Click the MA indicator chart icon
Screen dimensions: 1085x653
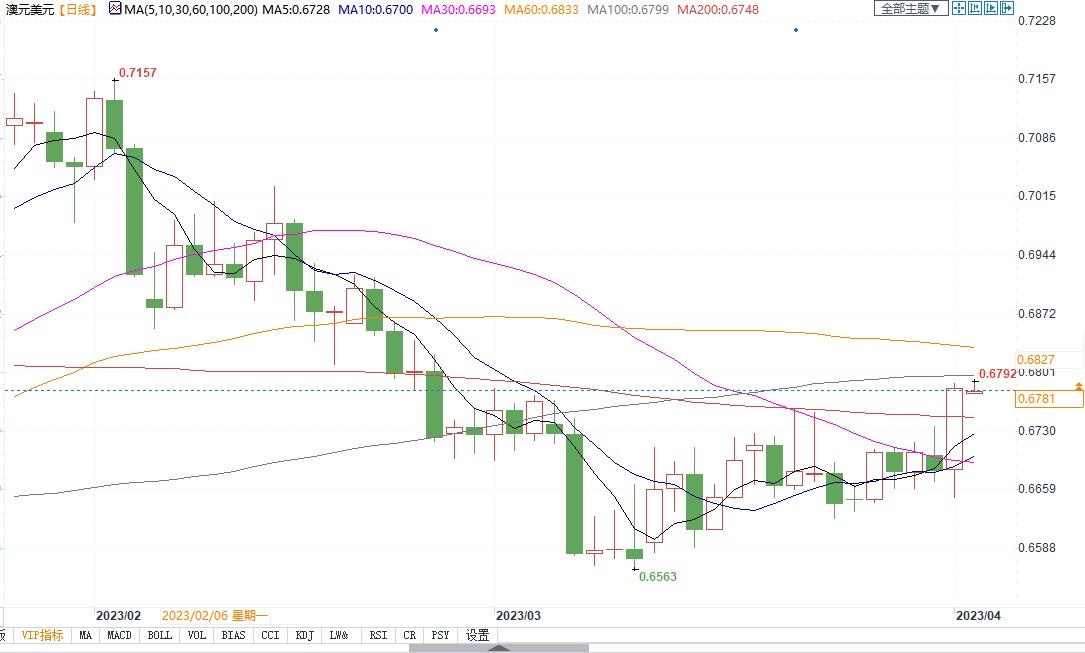coord(114,9)
